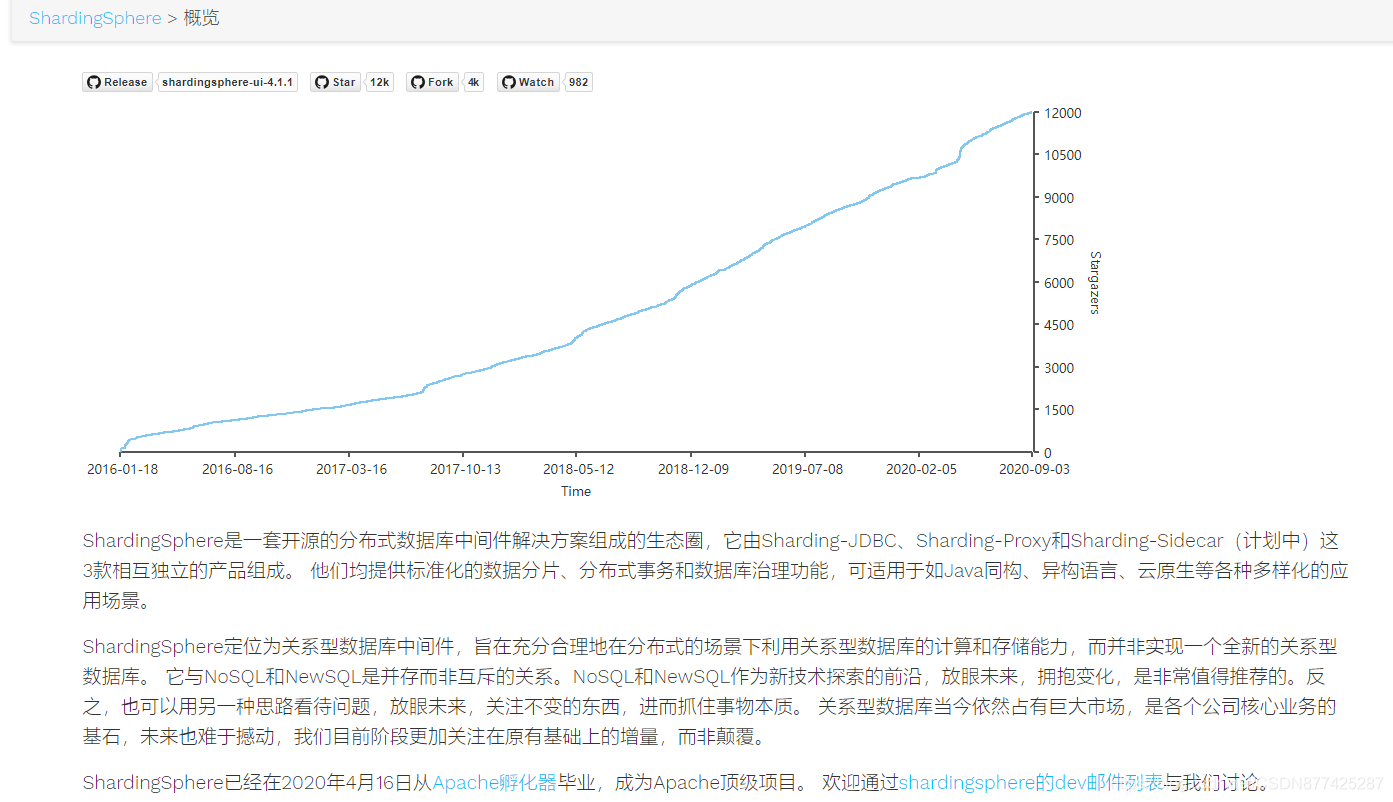Click the Stargazers axis title
This screenshot has width=1393, height=802.
(x=1094, y=283)
